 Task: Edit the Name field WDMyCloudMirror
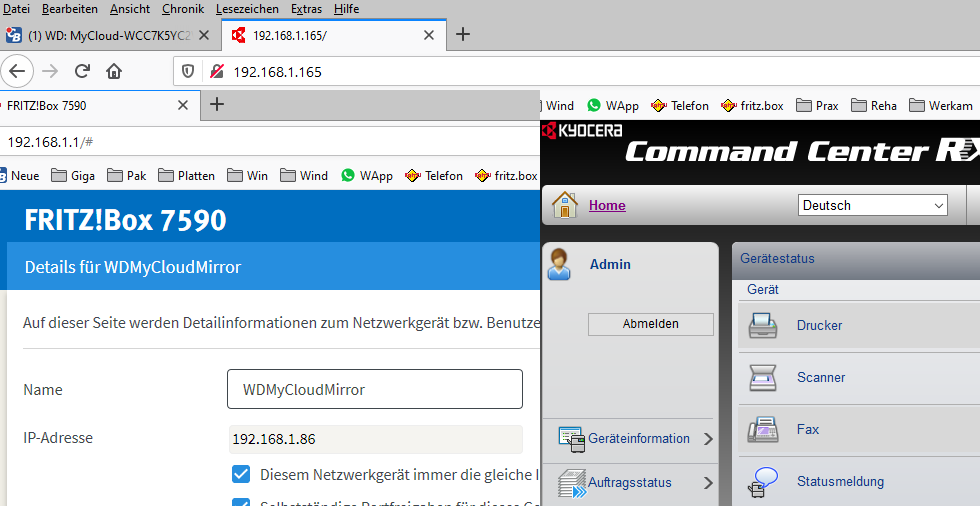pos(375,389)
